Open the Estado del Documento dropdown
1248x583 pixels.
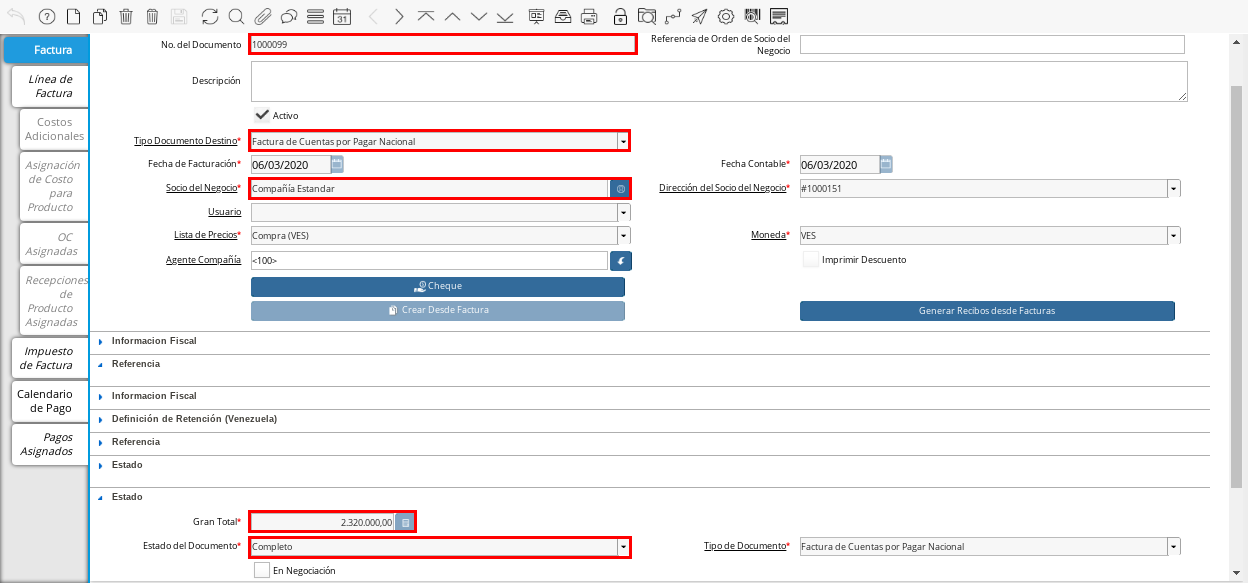point(623,547)
